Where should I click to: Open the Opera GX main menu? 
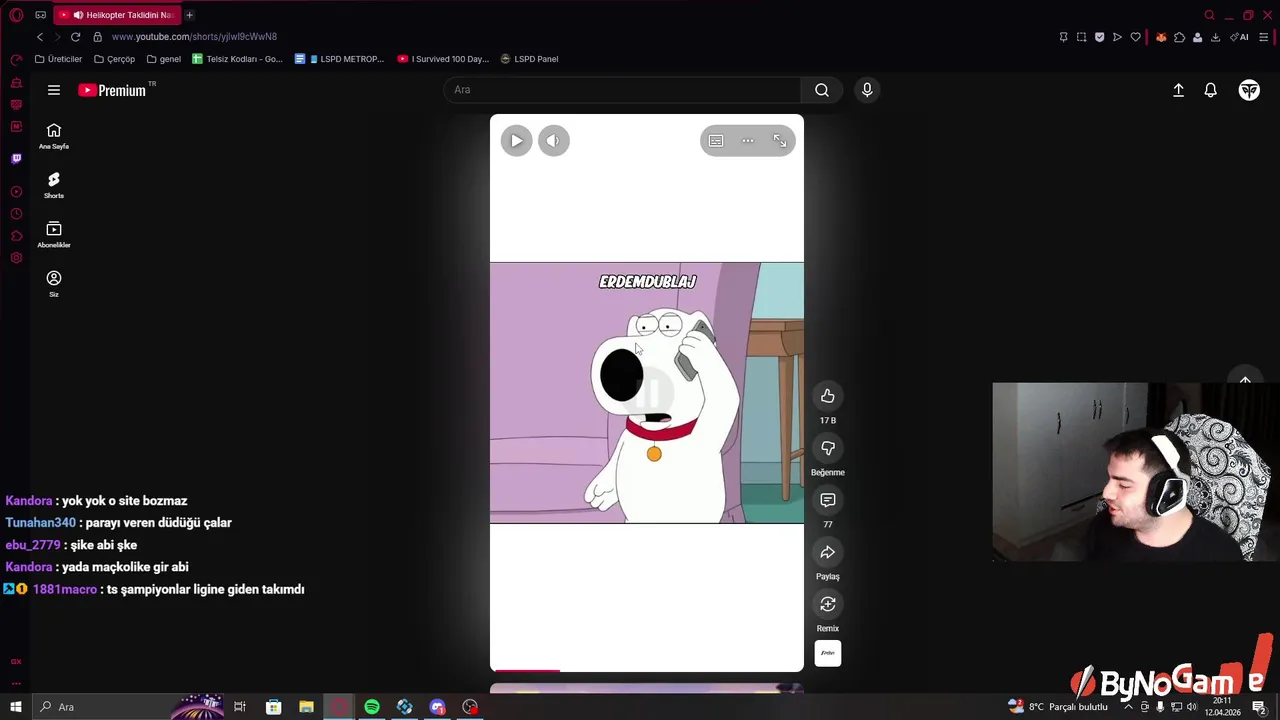point(16,15)
